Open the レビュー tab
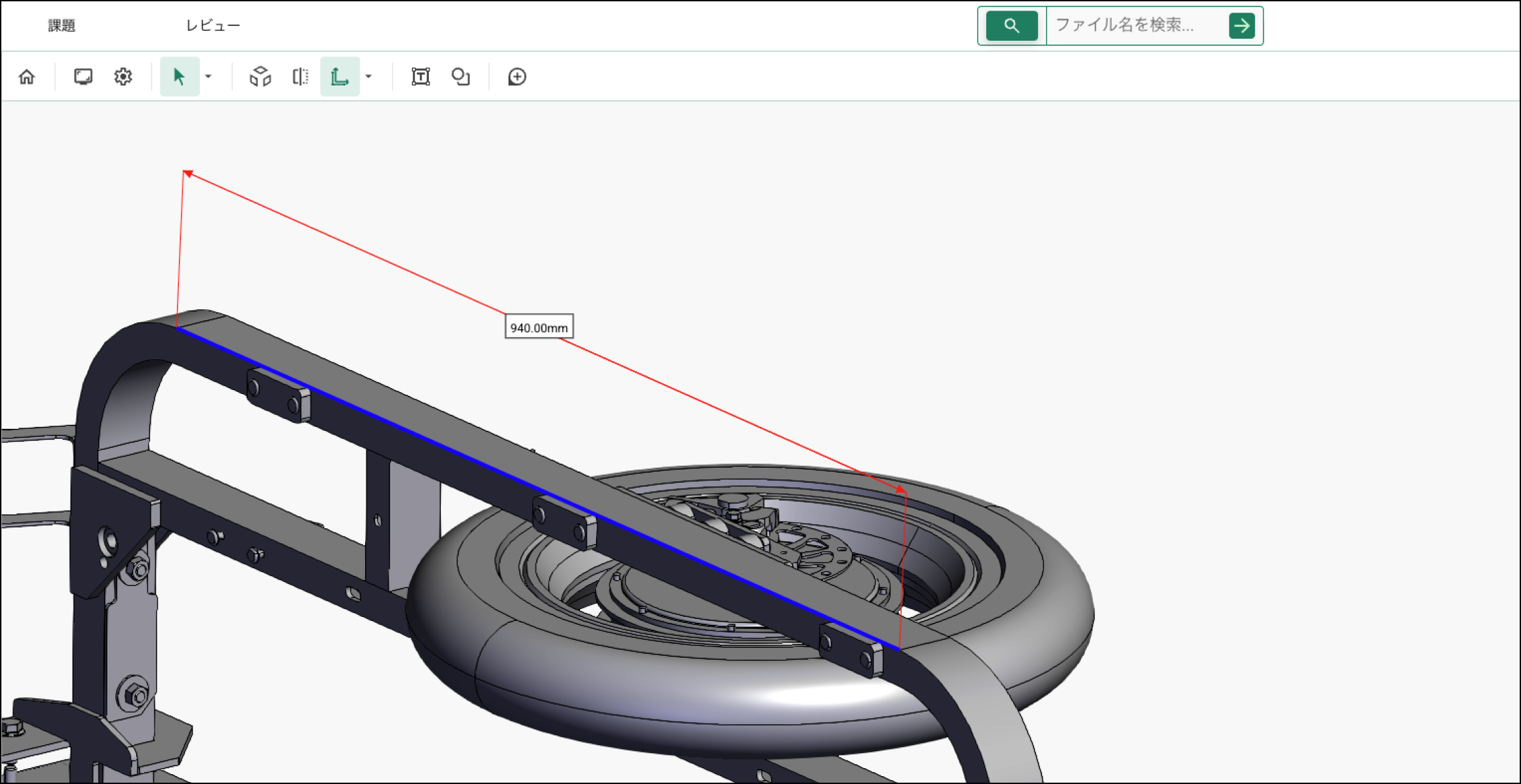Screen dimensions: 1521x784 [x=212, y=26]
